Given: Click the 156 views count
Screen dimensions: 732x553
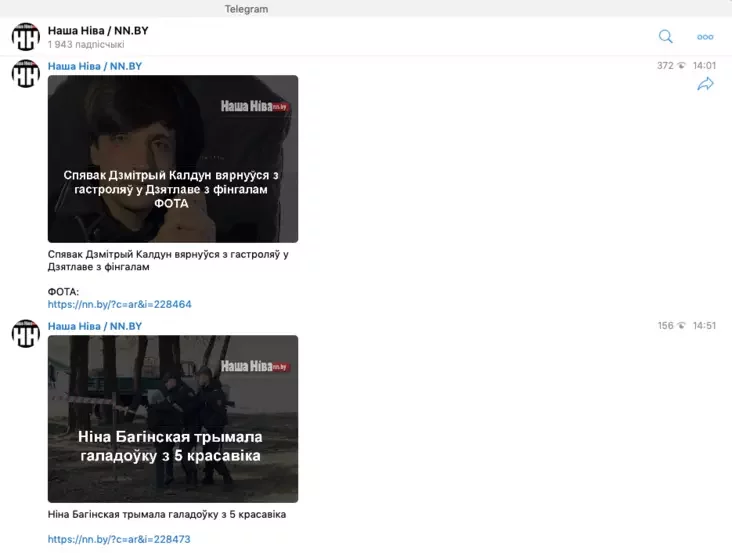Looking at the screenshot, I should pyautogui.click(x=666, y=326).
